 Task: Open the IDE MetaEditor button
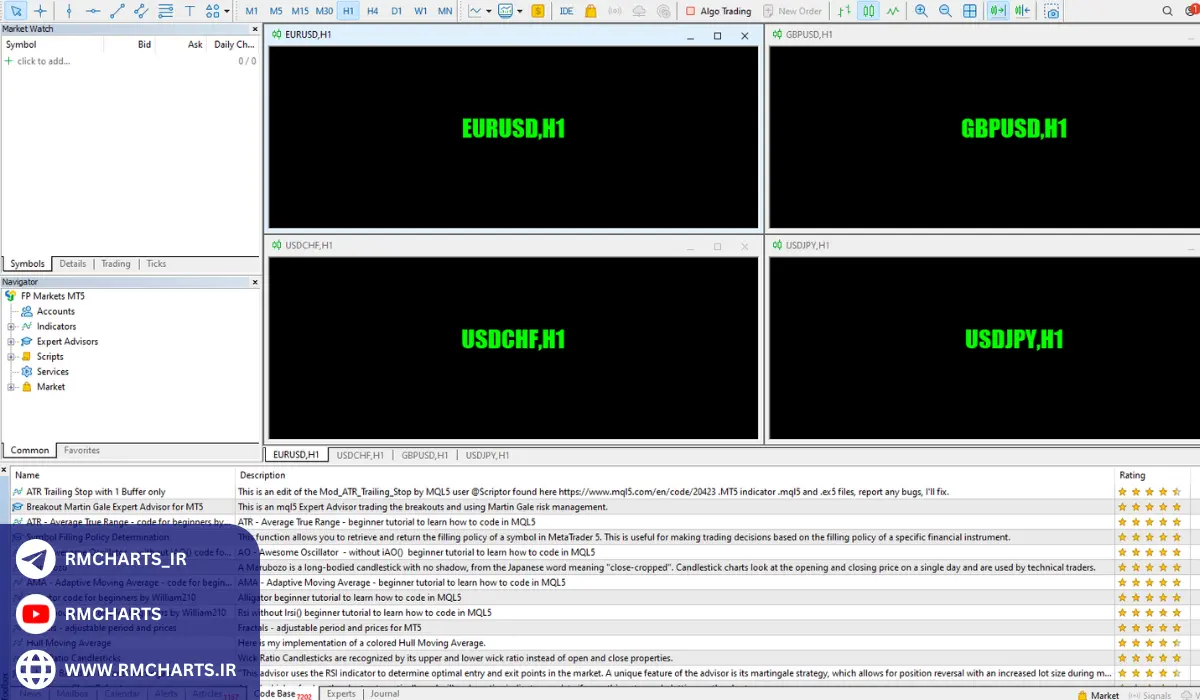click(x=566, y=11)
